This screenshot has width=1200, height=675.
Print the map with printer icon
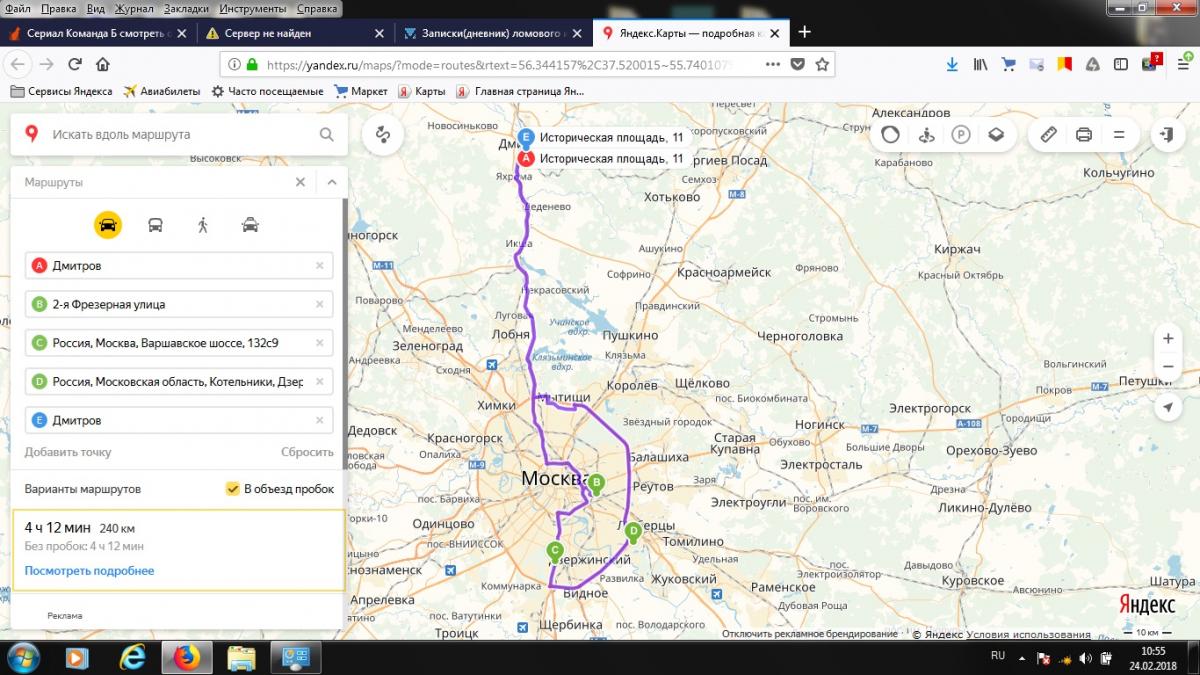point(1084,134)
